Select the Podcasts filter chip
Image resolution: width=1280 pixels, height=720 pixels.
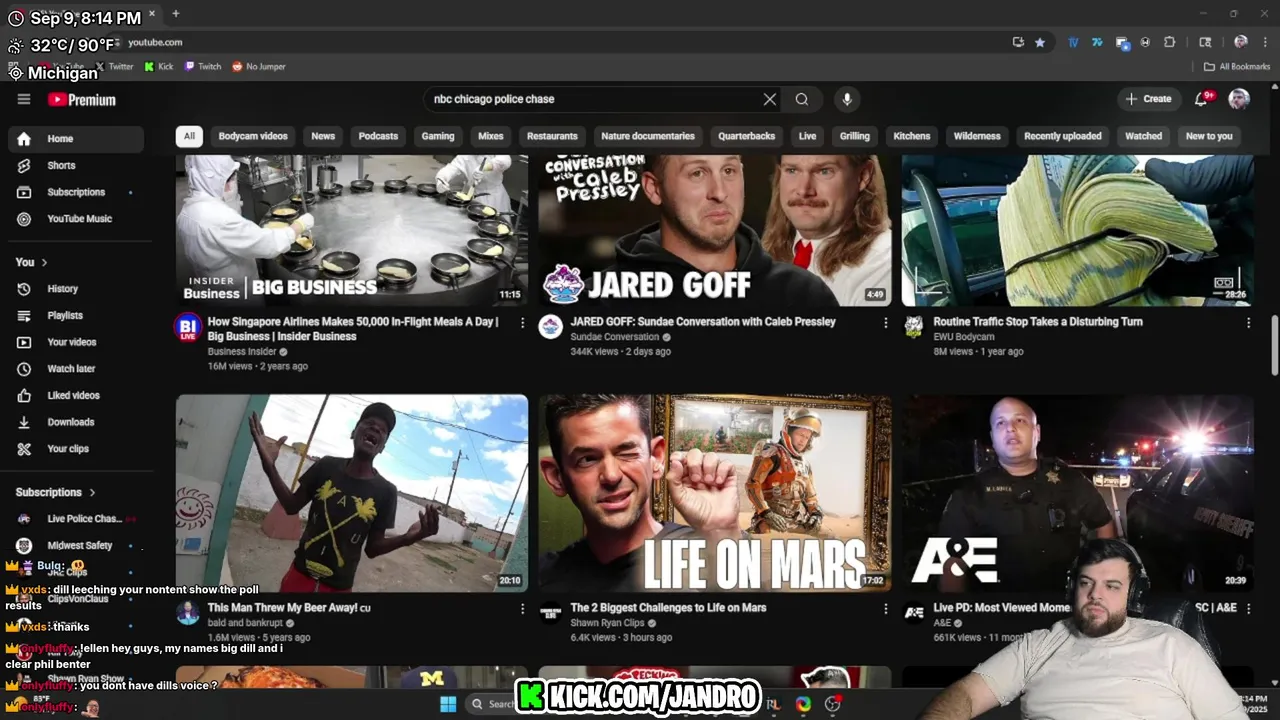point(378,136)
